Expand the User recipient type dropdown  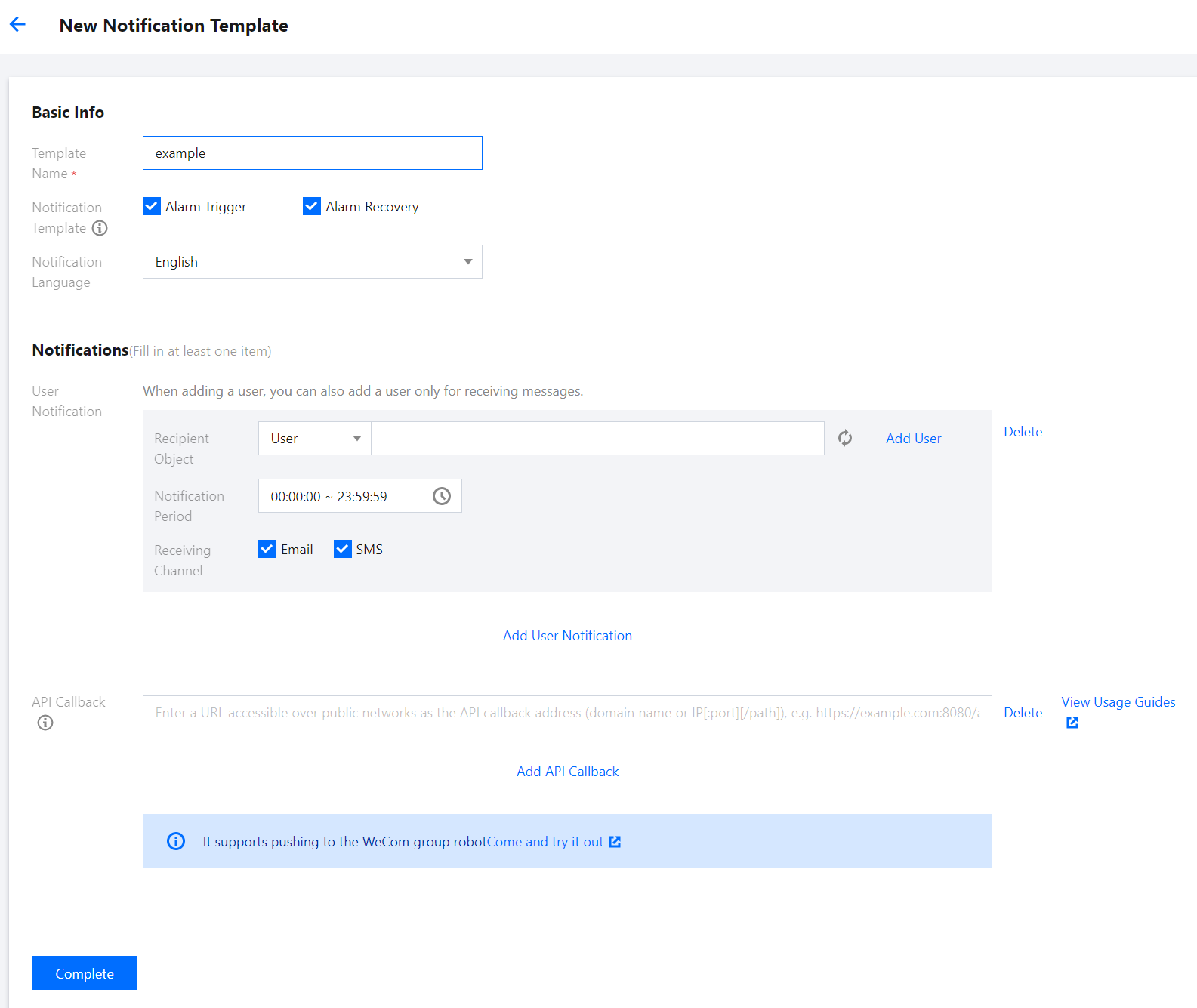tap(315, 439)
